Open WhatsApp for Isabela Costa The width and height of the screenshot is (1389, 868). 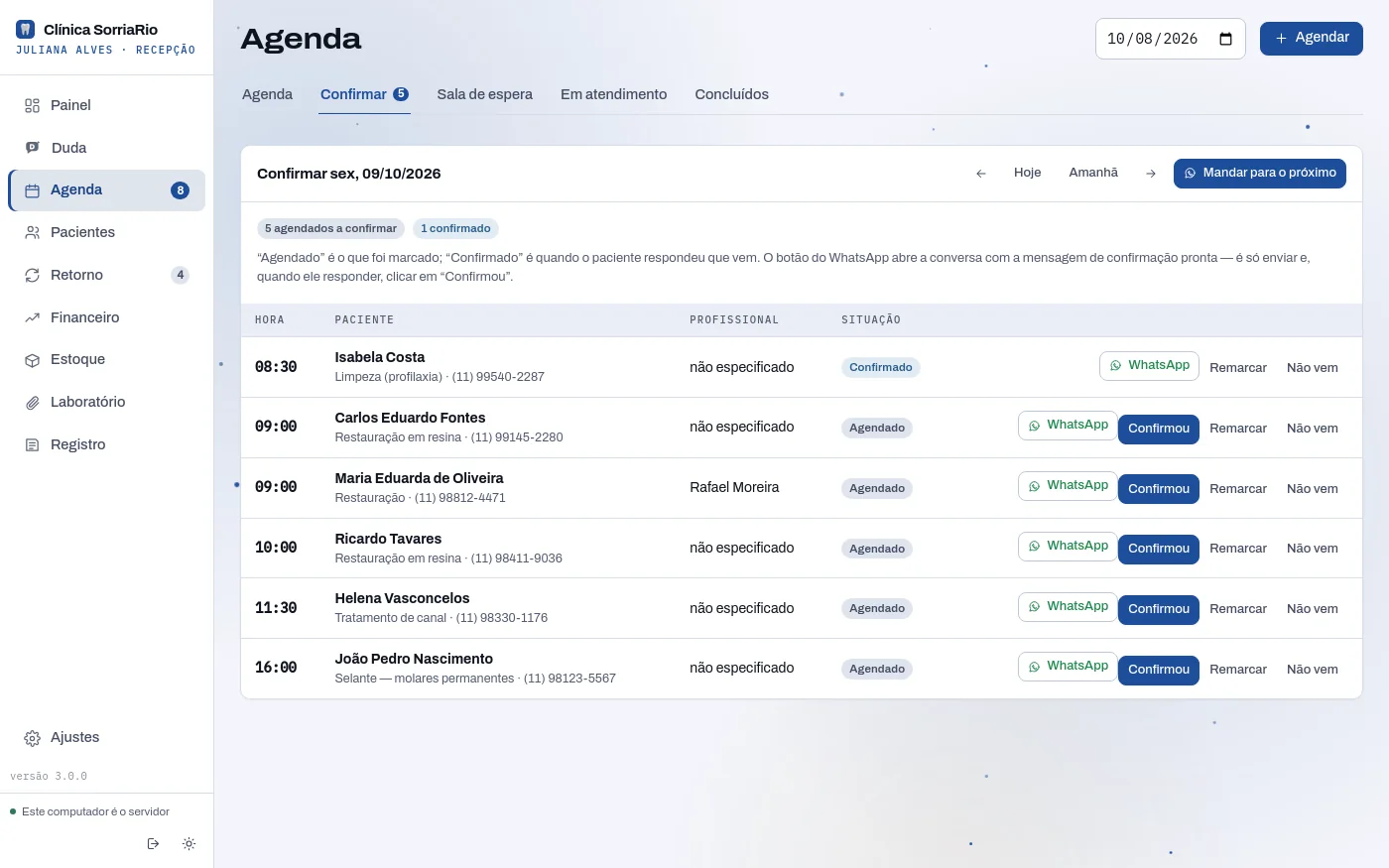tap(1149, 366)
